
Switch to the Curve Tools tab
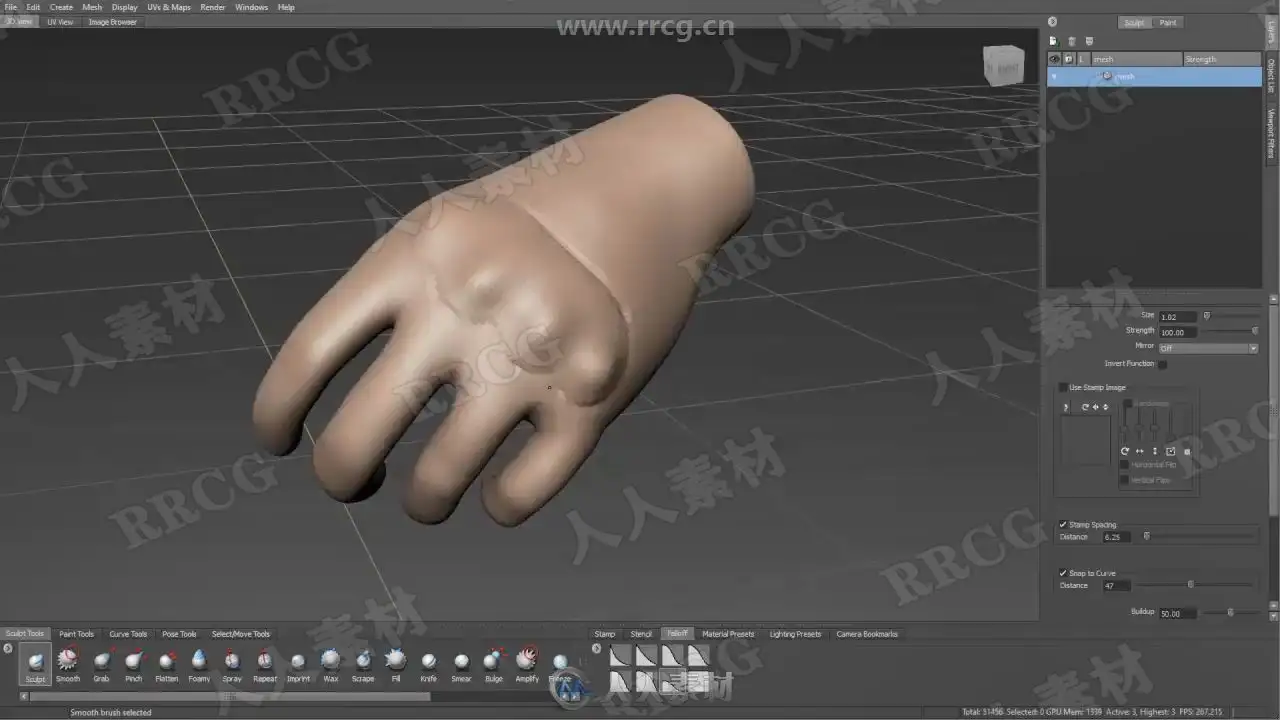click(x=128, y=634)
